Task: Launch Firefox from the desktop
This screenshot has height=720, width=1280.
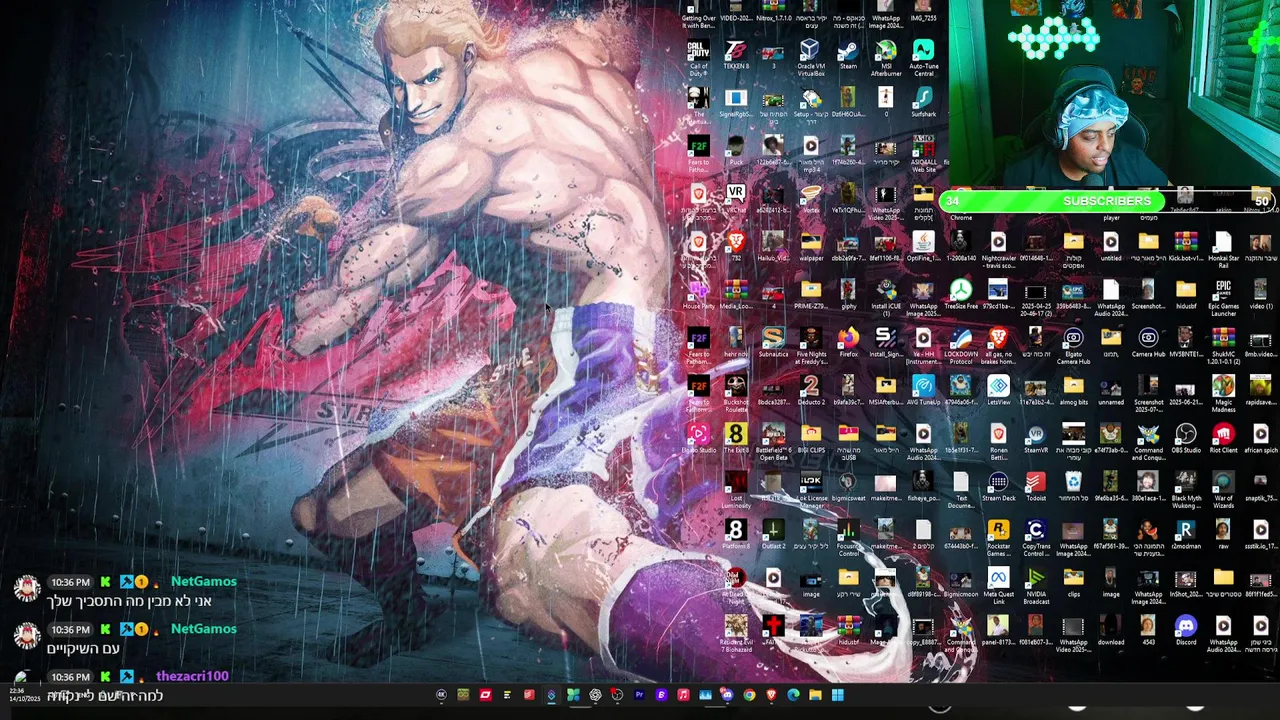Action: point(848,342)
